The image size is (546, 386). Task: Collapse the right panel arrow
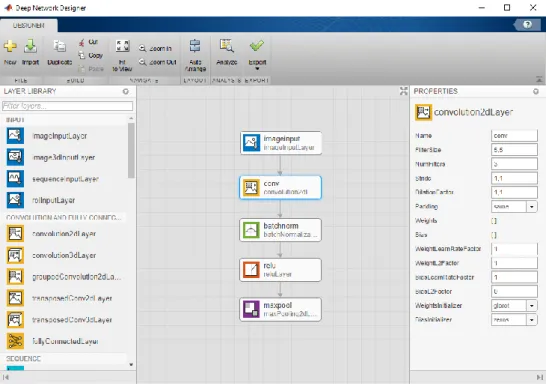[x=539, y=377]
